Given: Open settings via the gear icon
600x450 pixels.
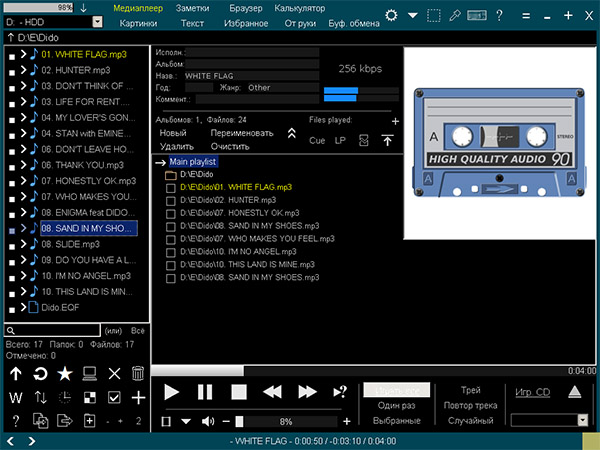Looking at the screenshot, I should pos(391,15).
